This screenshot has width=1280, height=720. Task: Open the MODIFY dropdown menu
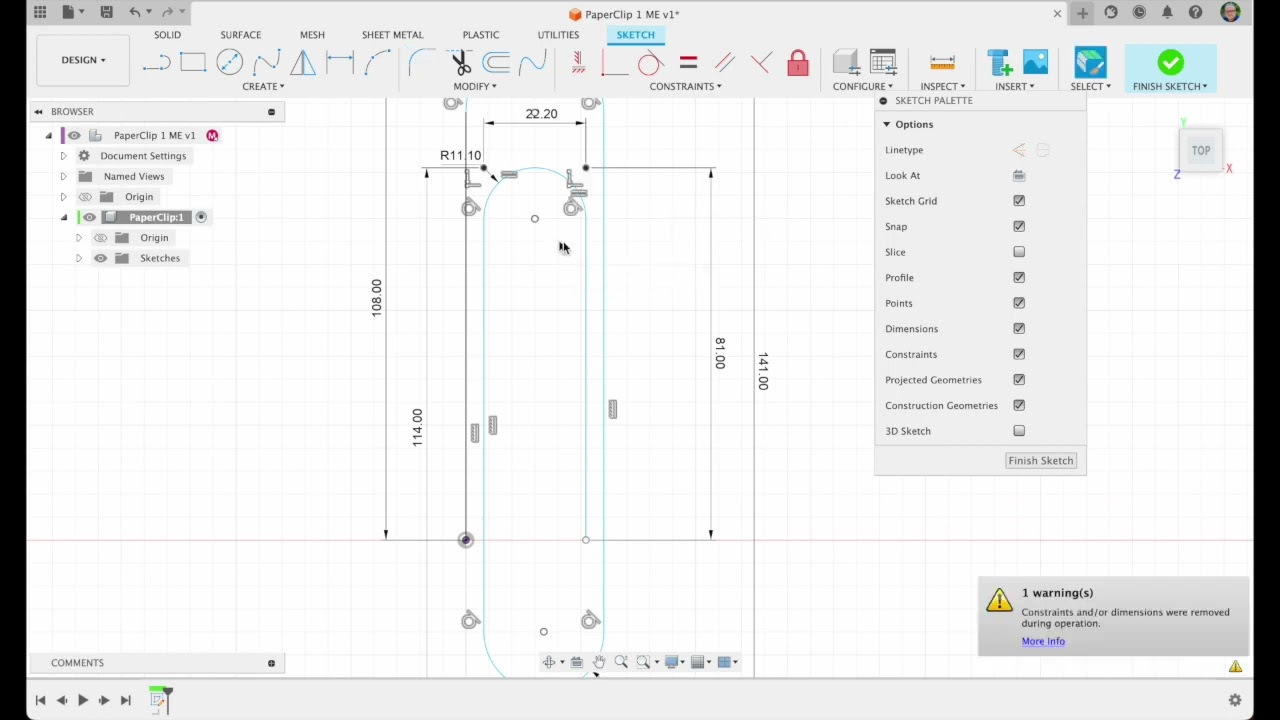click(x=475, y=86)
